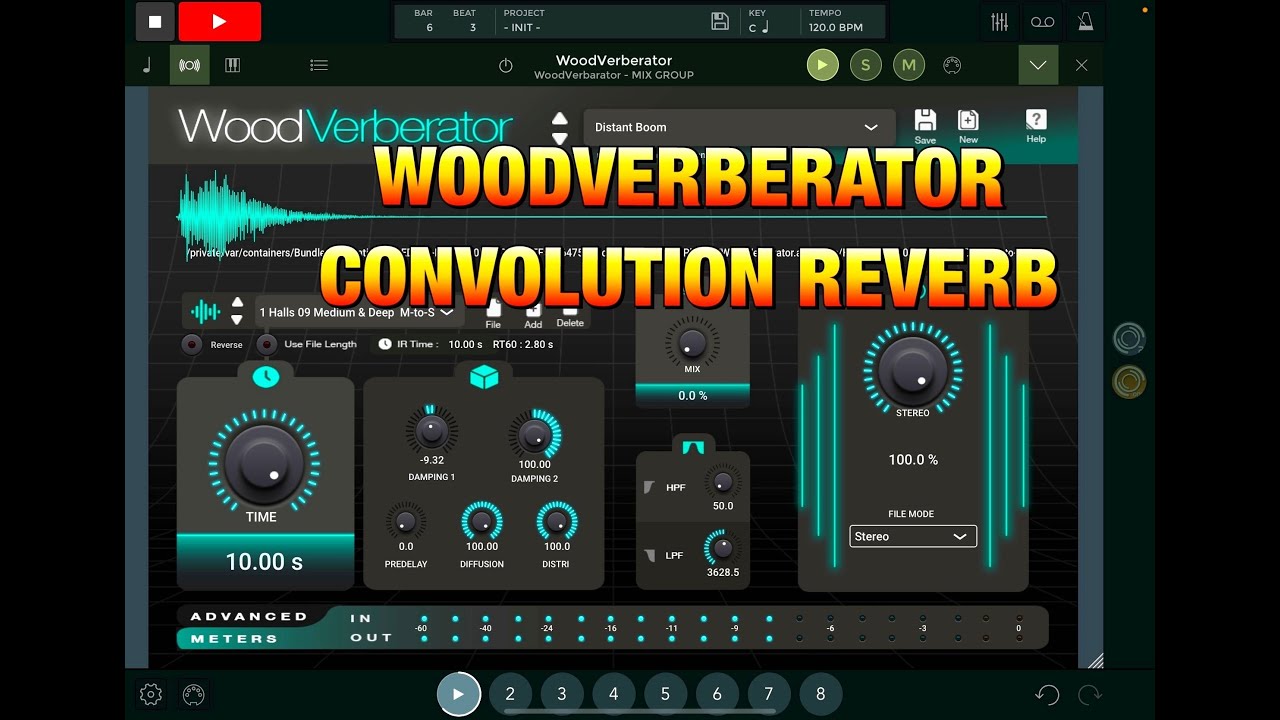Image resolution: width=1280 pixels, height=720 pixels.
Task: Click the green play button for WoodVerberator
Action: click(823, 65)
